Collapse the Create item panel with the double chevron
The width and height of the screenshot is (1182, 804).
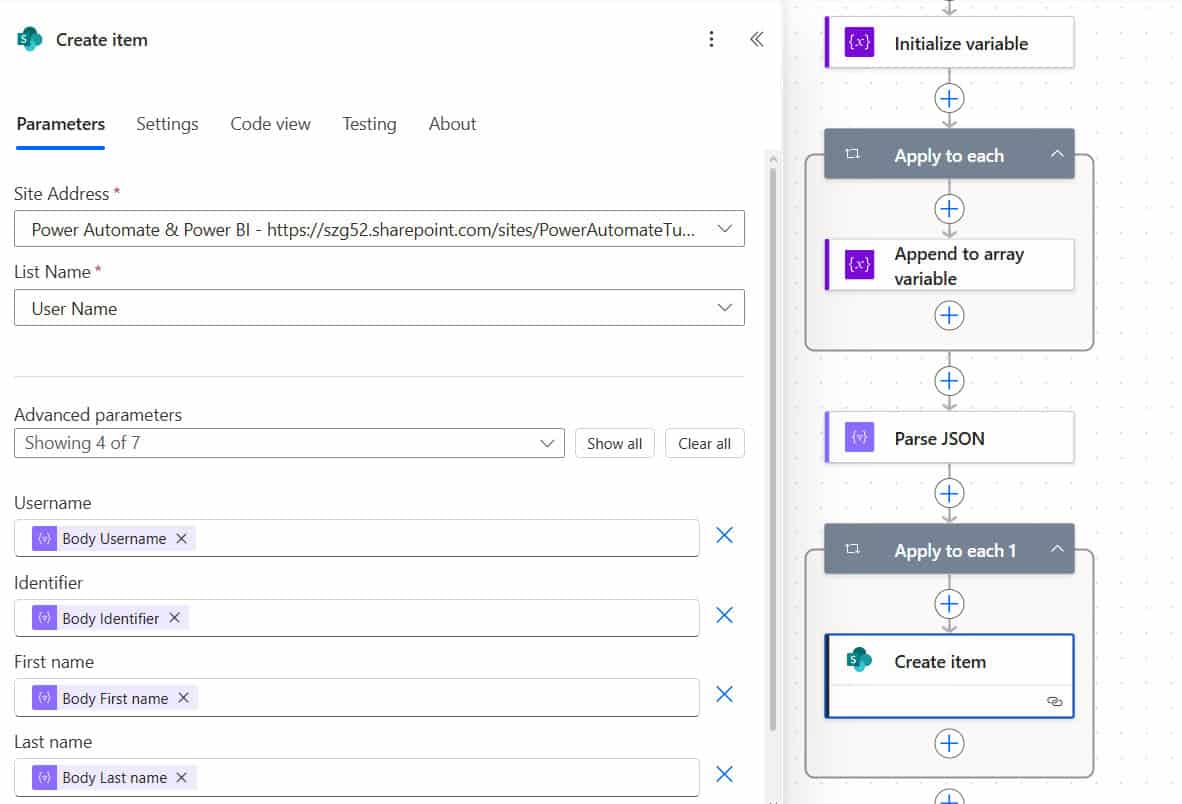[756, 39]
